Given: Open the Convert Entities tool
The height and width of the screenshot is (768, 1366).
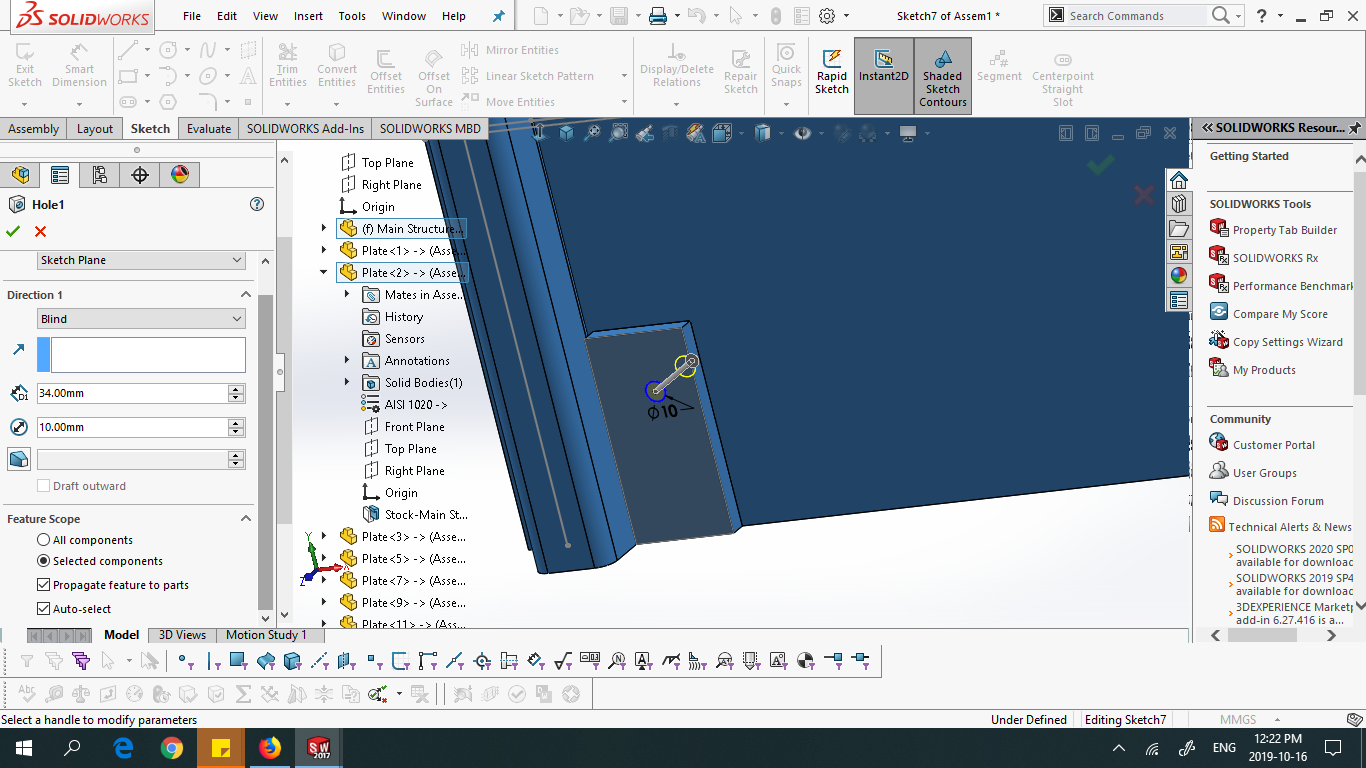Looking at the screenshot, I should click(x=337, y=66).
